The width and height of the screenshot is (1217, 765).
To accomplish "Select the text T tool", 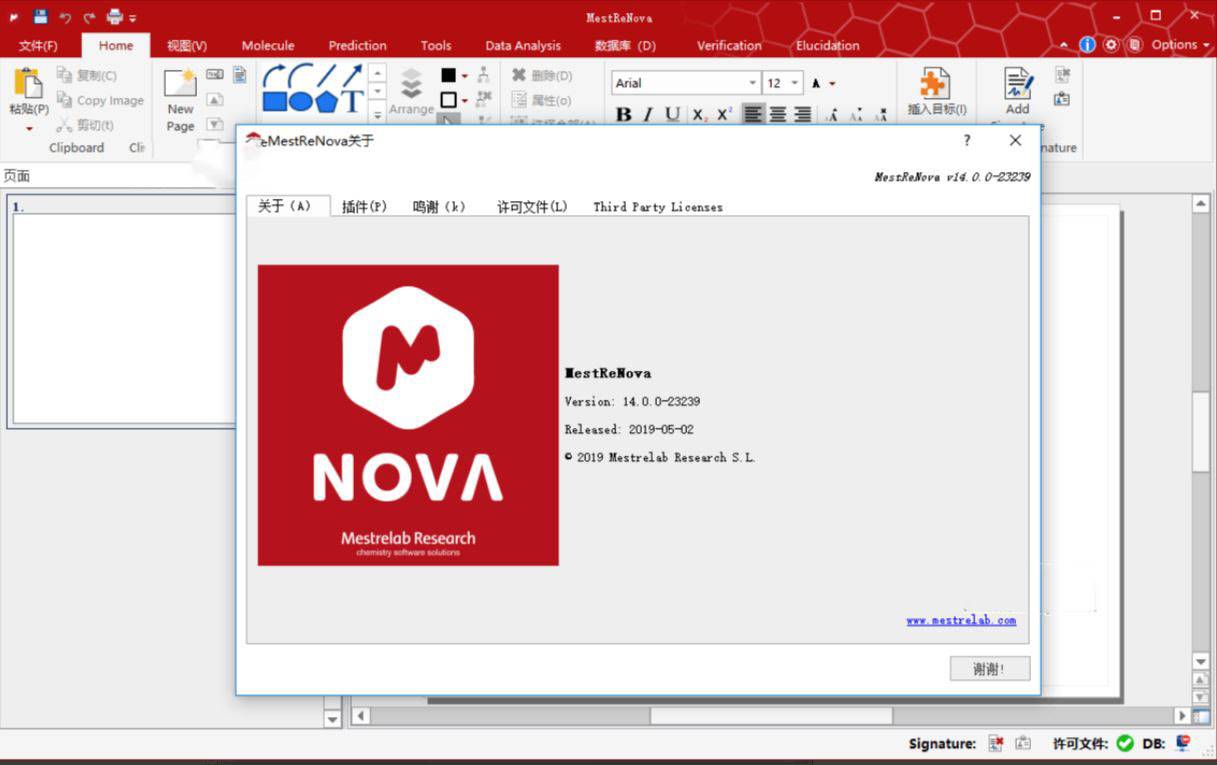I will coord(352,101).
